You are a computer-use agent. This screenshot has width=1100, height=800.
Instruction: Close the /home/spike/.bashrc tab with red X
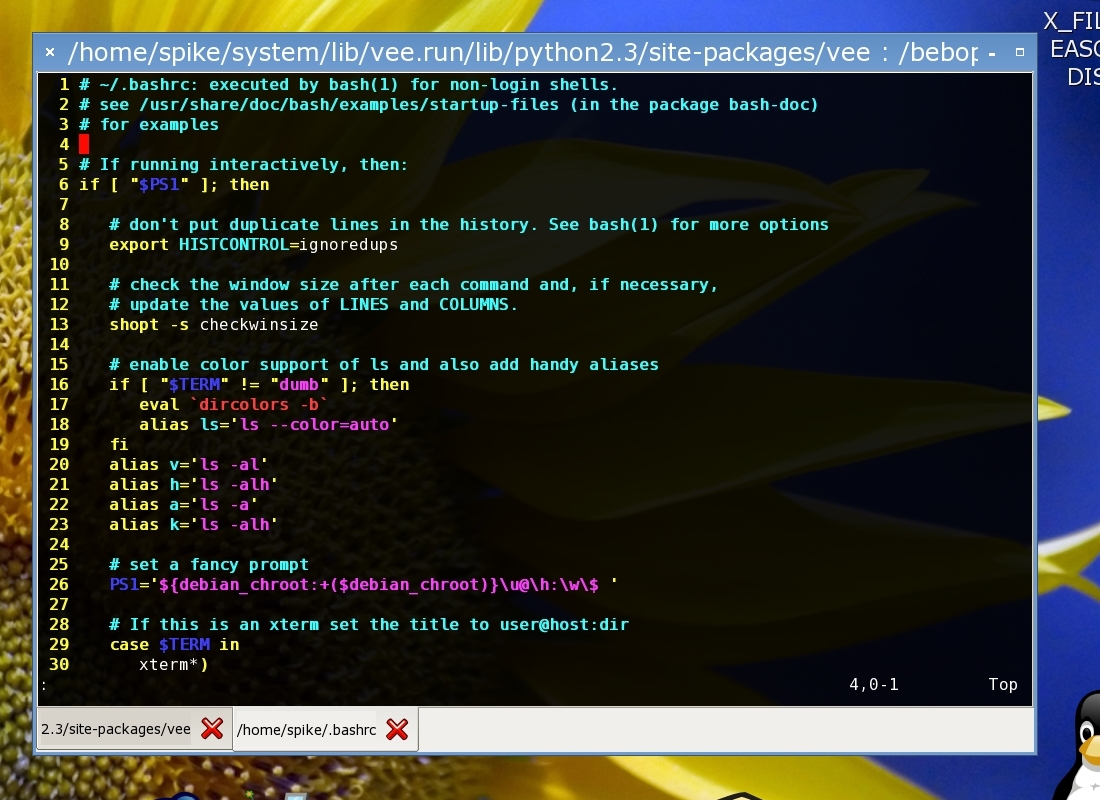pos(397,730)
